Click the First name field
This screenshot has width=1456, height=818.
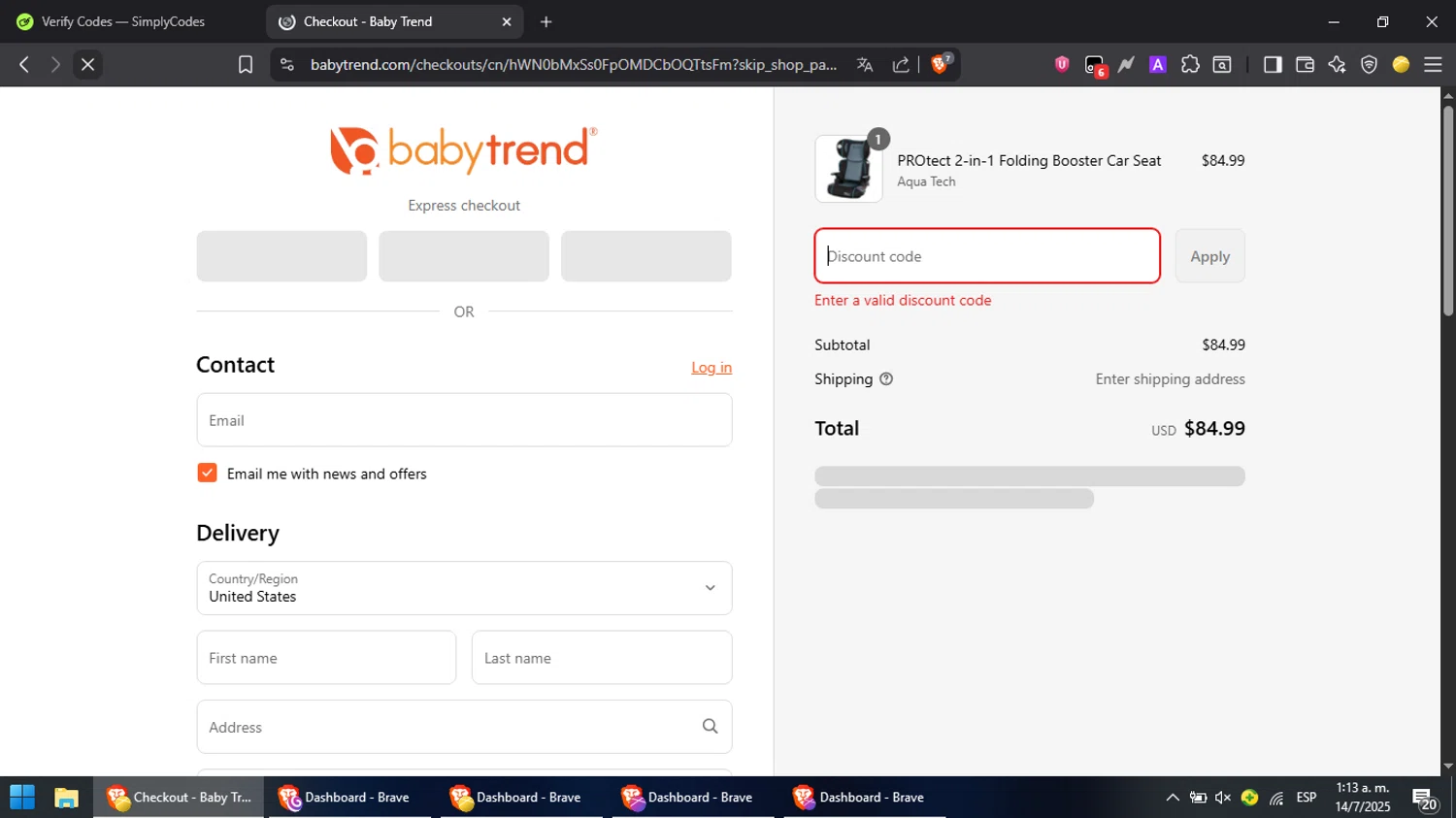pyautogui.click(x=326, y=658)
